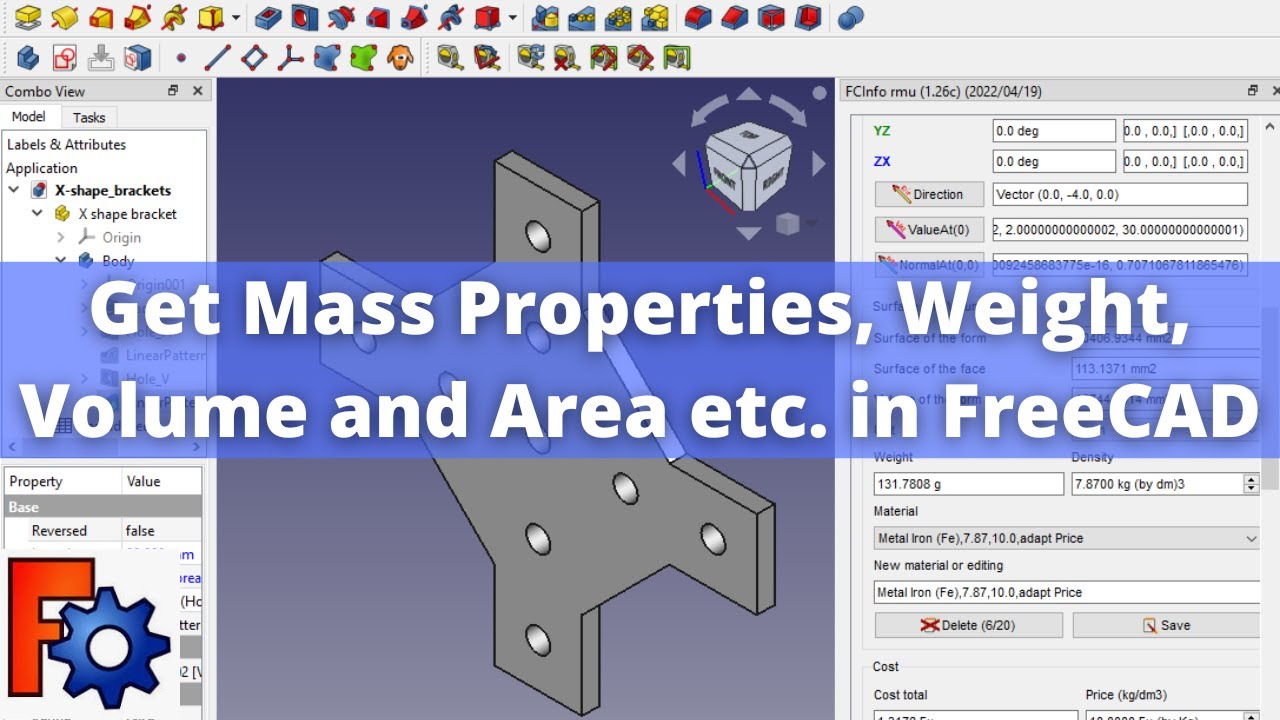This screenshot has height=720, width=1280.
Task: Collapse the X-shape_brackets document node
Action: (14, 190)
